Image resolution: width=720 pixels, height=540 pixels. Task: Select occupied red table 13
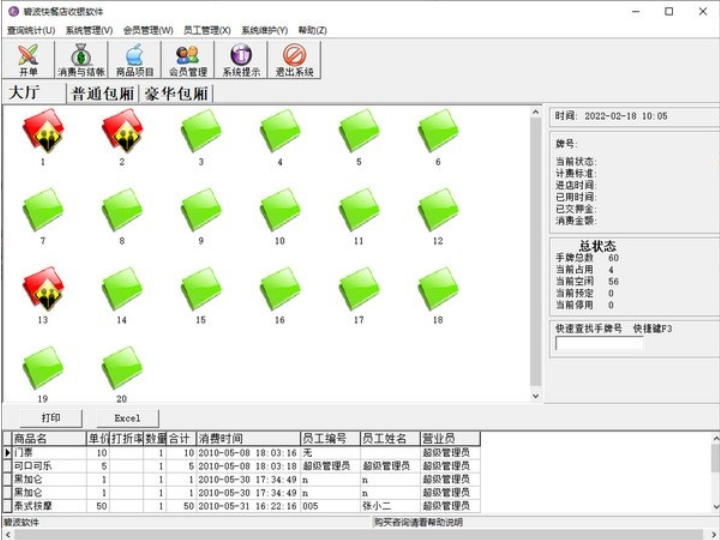pyautogui.click(x=43, y=288)
